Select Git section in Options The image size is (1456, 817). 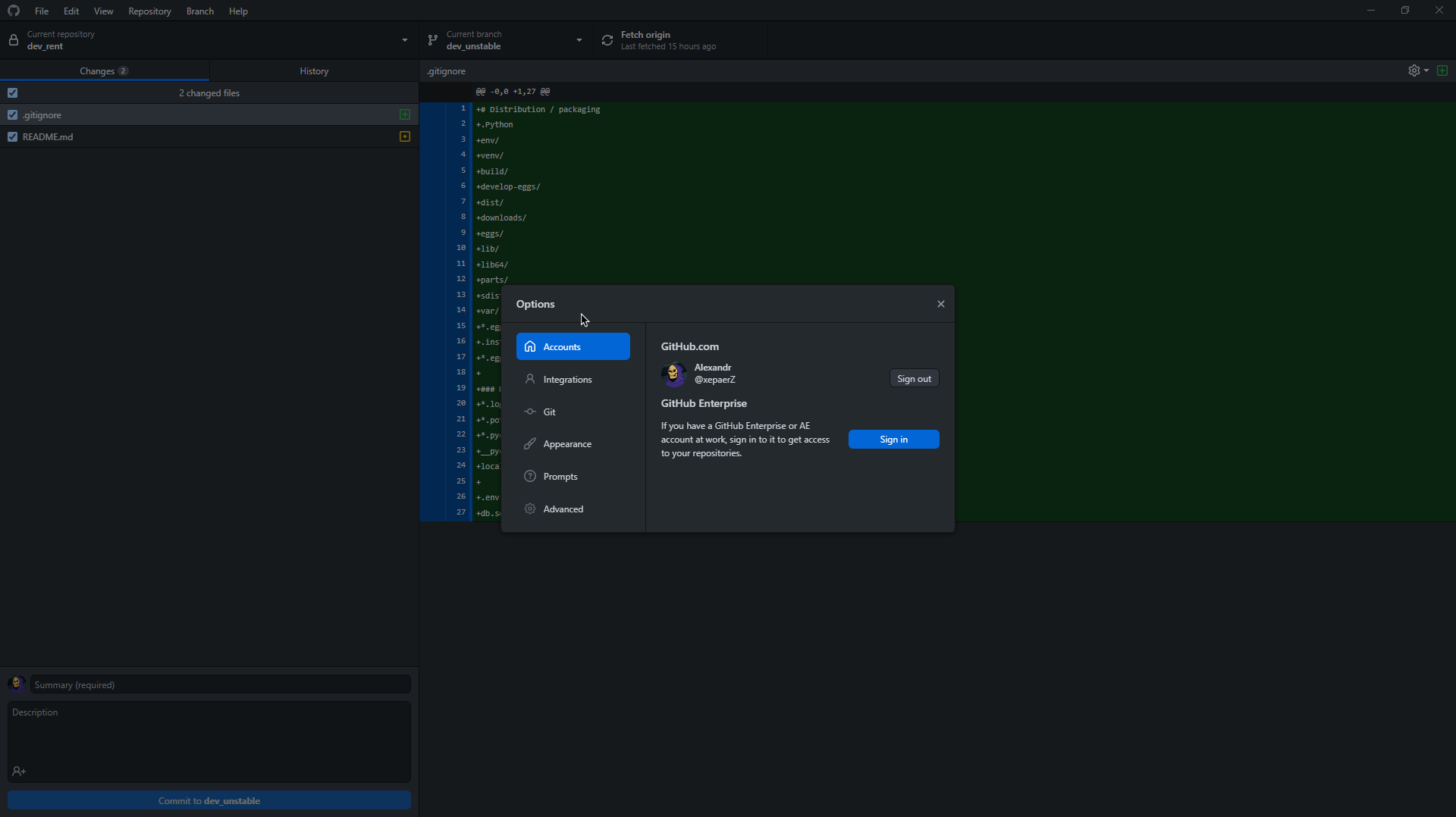pyautogui.click(x=573, y=412)
